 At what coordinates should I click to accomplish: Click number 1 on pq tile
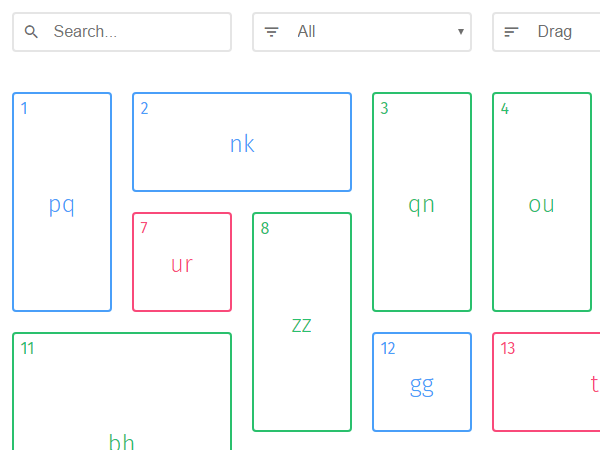24,108
